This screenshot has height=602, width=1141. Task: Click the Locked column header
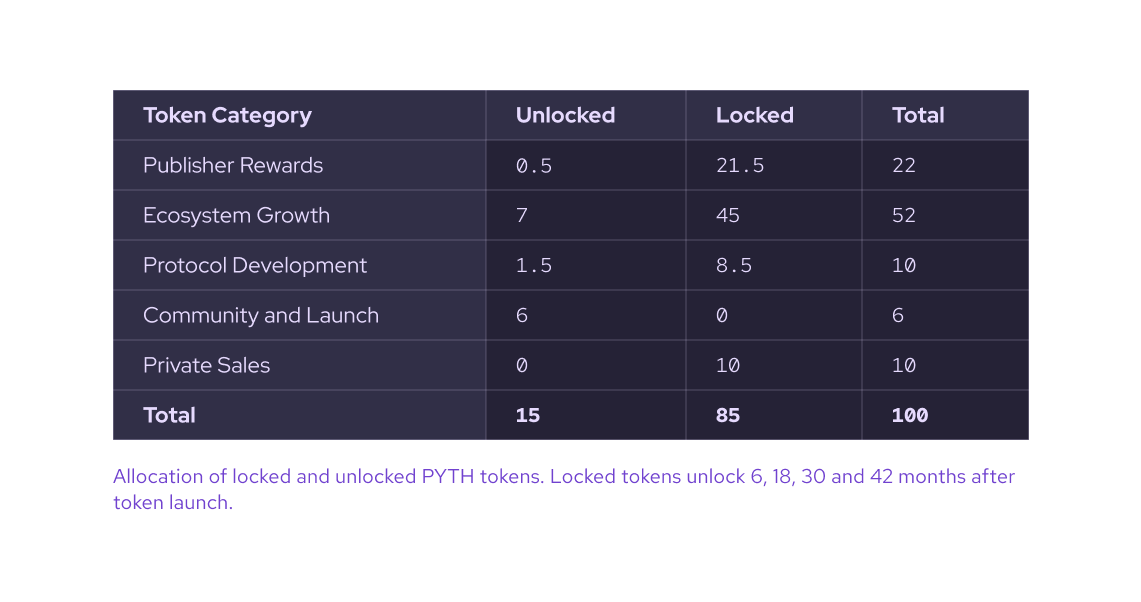tap(755, 115)
